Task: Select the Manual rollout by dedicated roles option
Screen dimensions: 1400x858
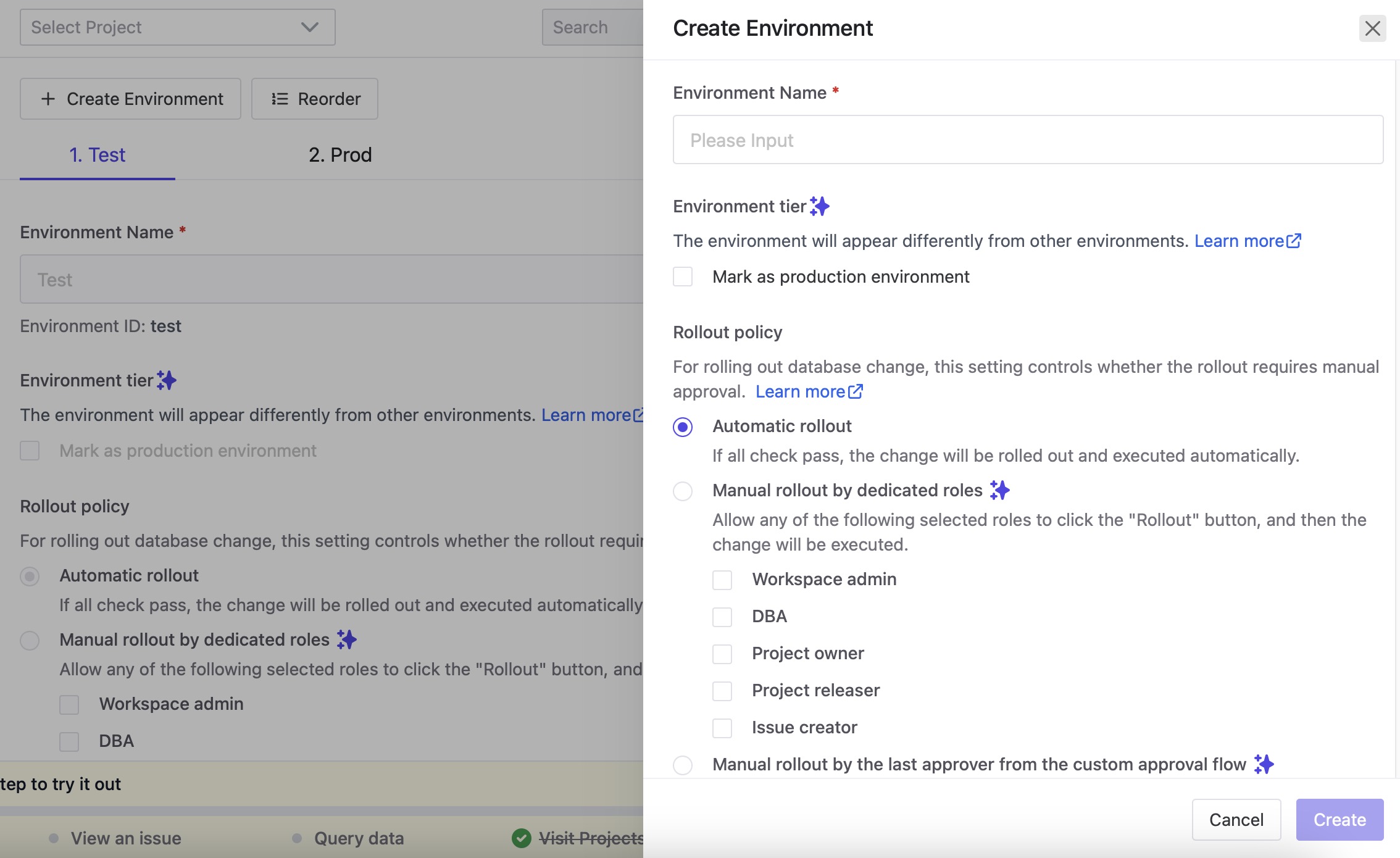Action: pyautogui.click(x=683, y=490)
